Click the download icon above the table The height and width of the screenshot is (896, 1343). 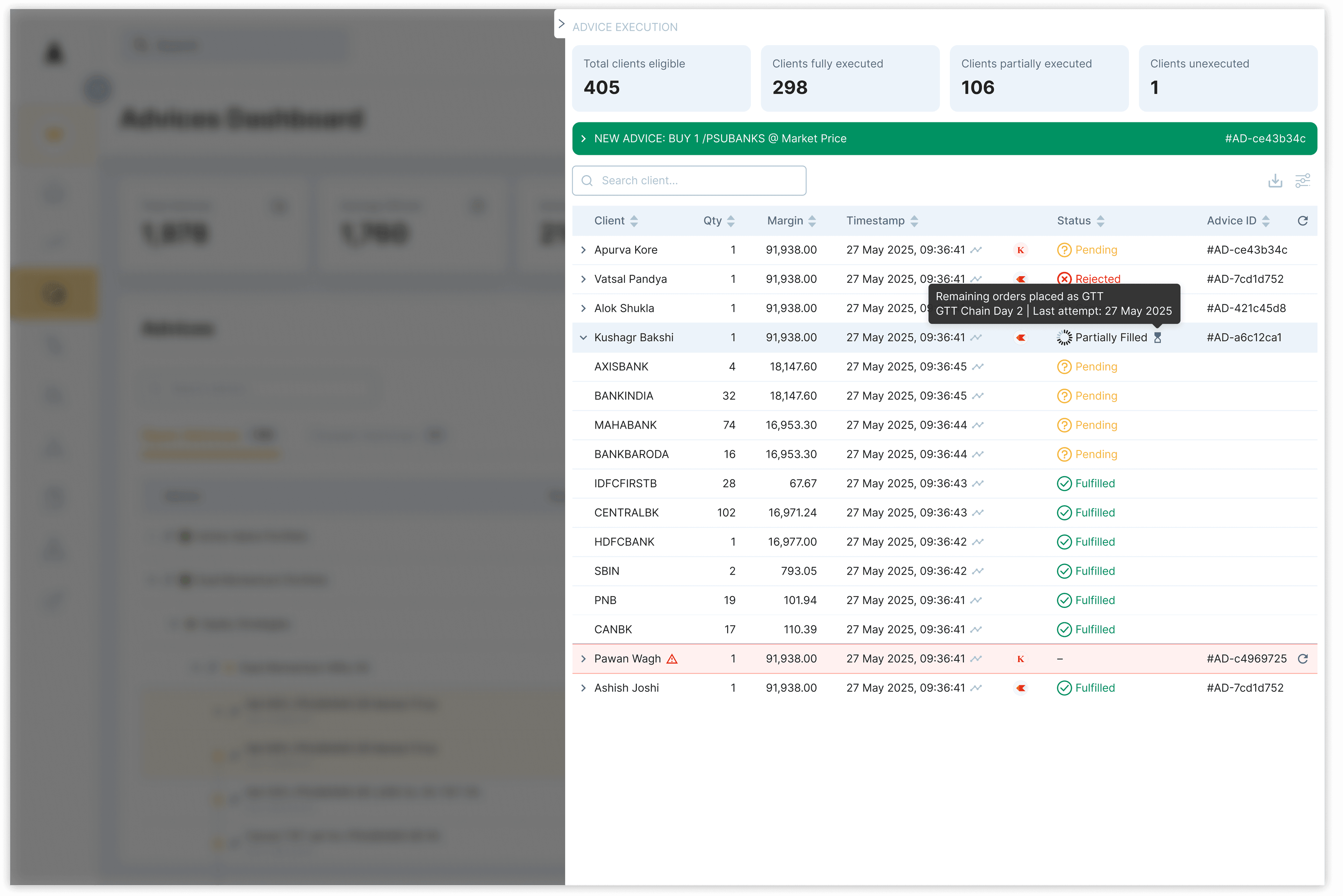(x=1275, y=181)
